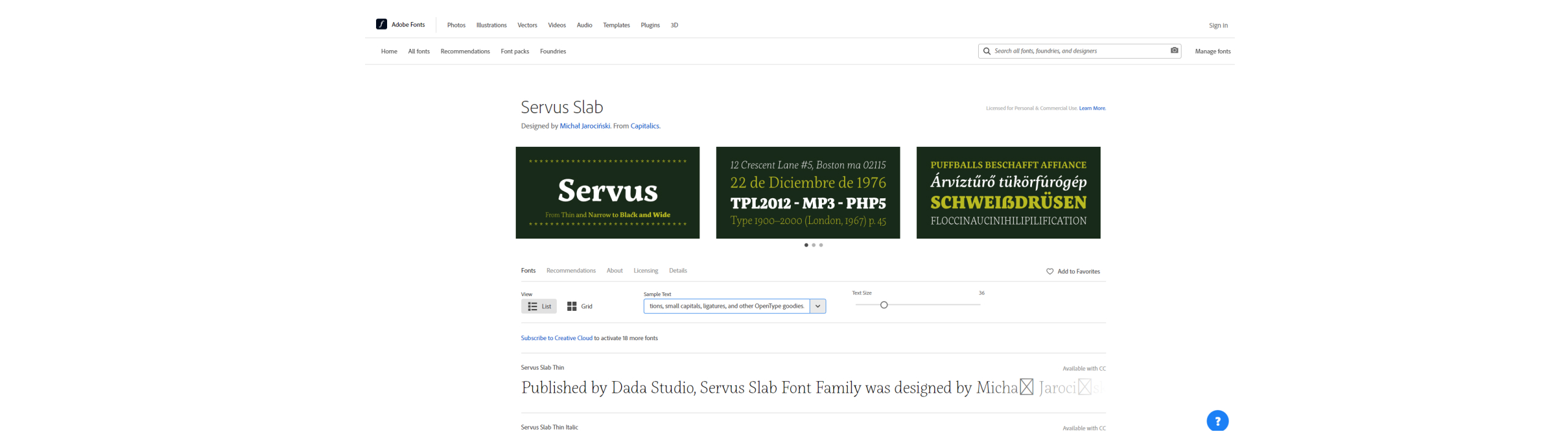Open the TPL2012 specimen thumbnail
1568x443 pixels.
tap(807, 193)
